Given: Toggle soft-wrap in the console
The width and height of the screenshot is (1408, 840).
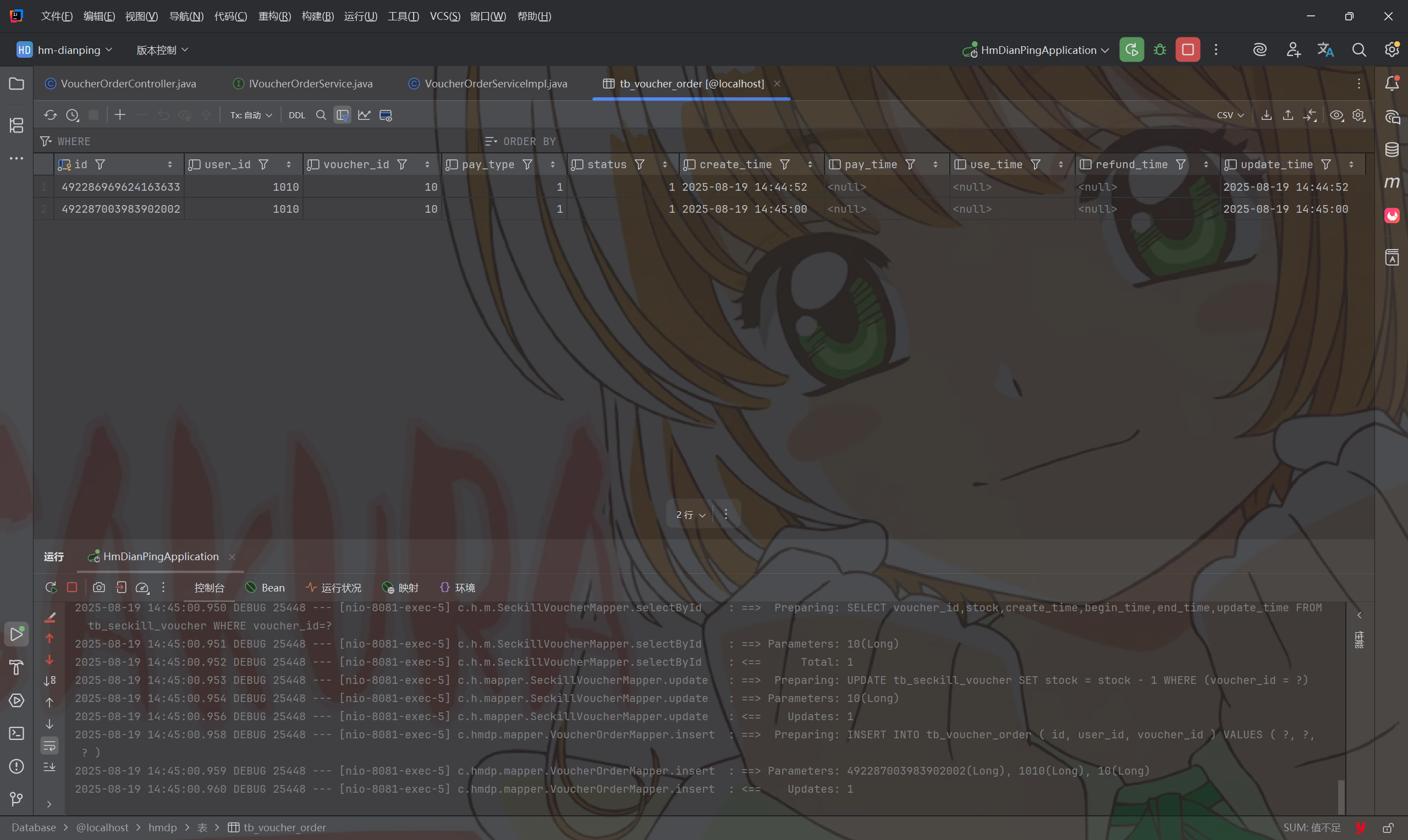Looking at the screenshot, I should tap(50, 745).
